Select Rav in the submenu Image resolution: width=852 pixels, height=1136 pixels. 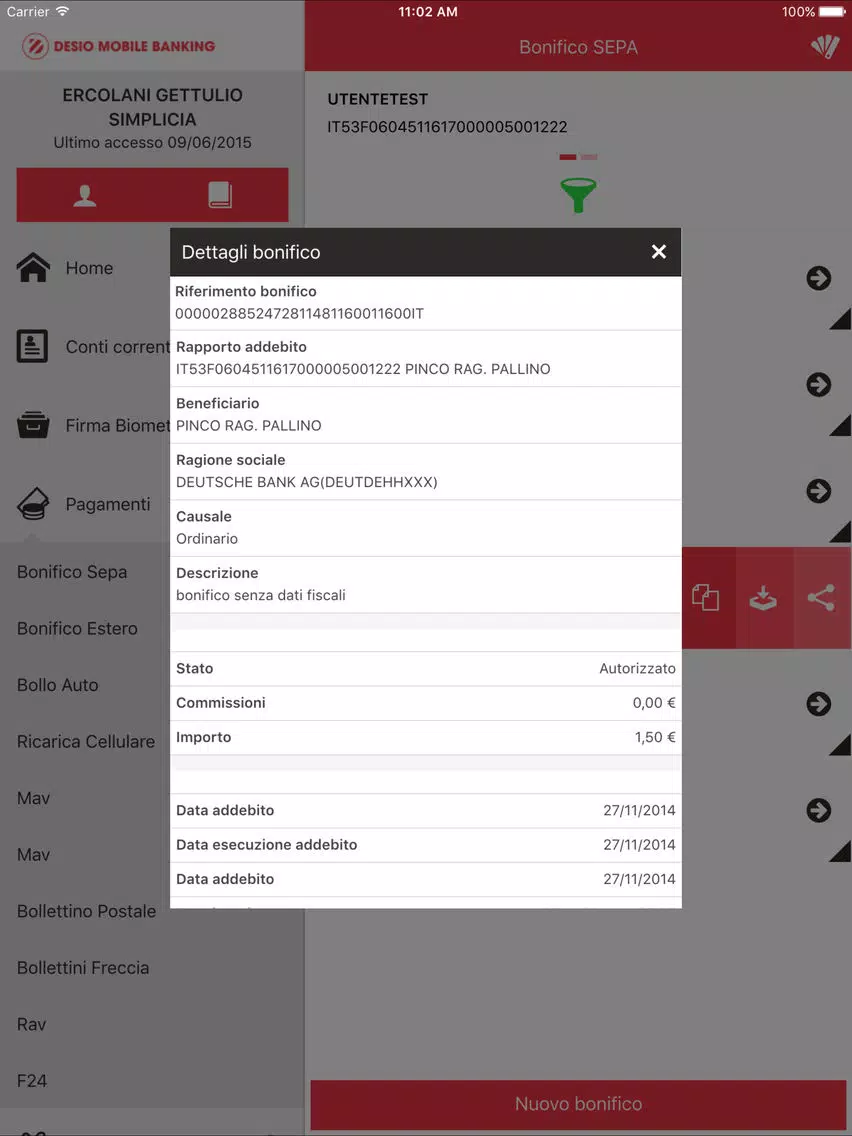(x=31, y=1024)
